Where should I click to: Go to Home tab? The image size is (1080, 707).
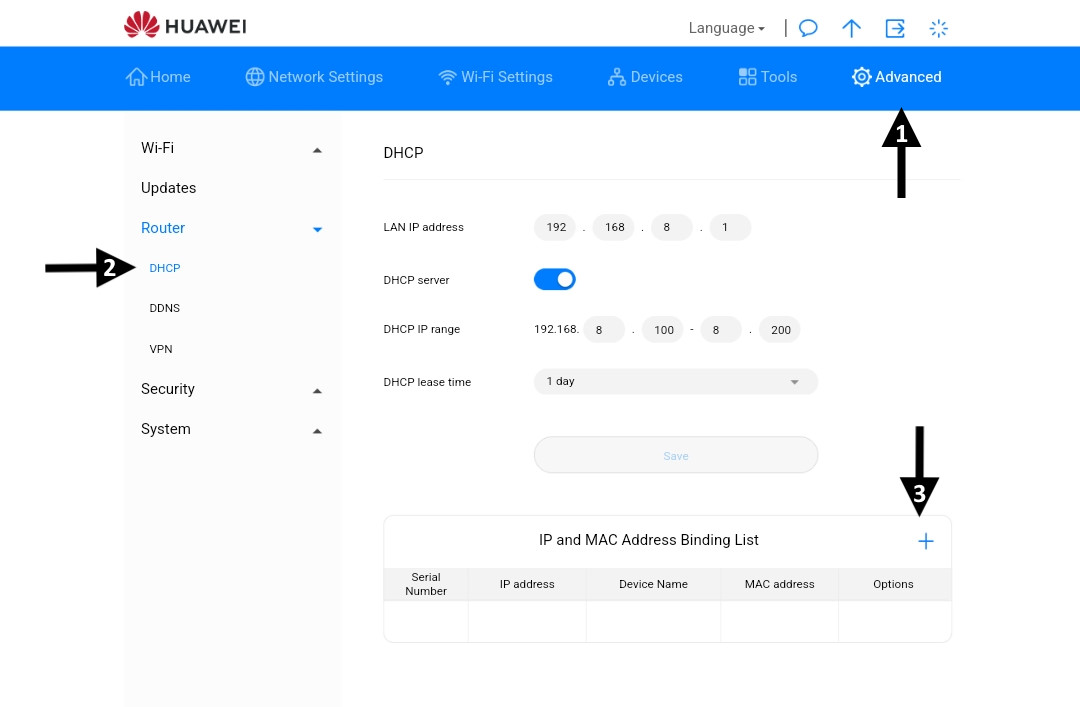(x=158, y=77)
